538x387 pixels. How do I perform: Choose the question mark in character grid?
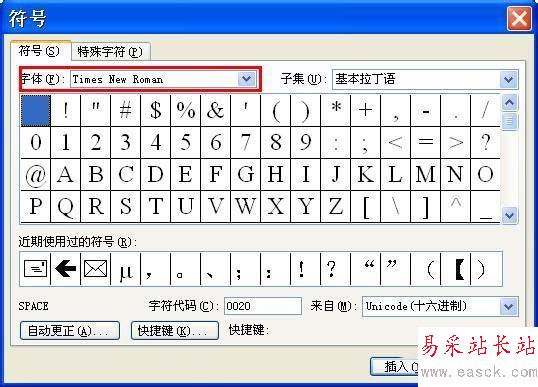[x=486, y=142]
